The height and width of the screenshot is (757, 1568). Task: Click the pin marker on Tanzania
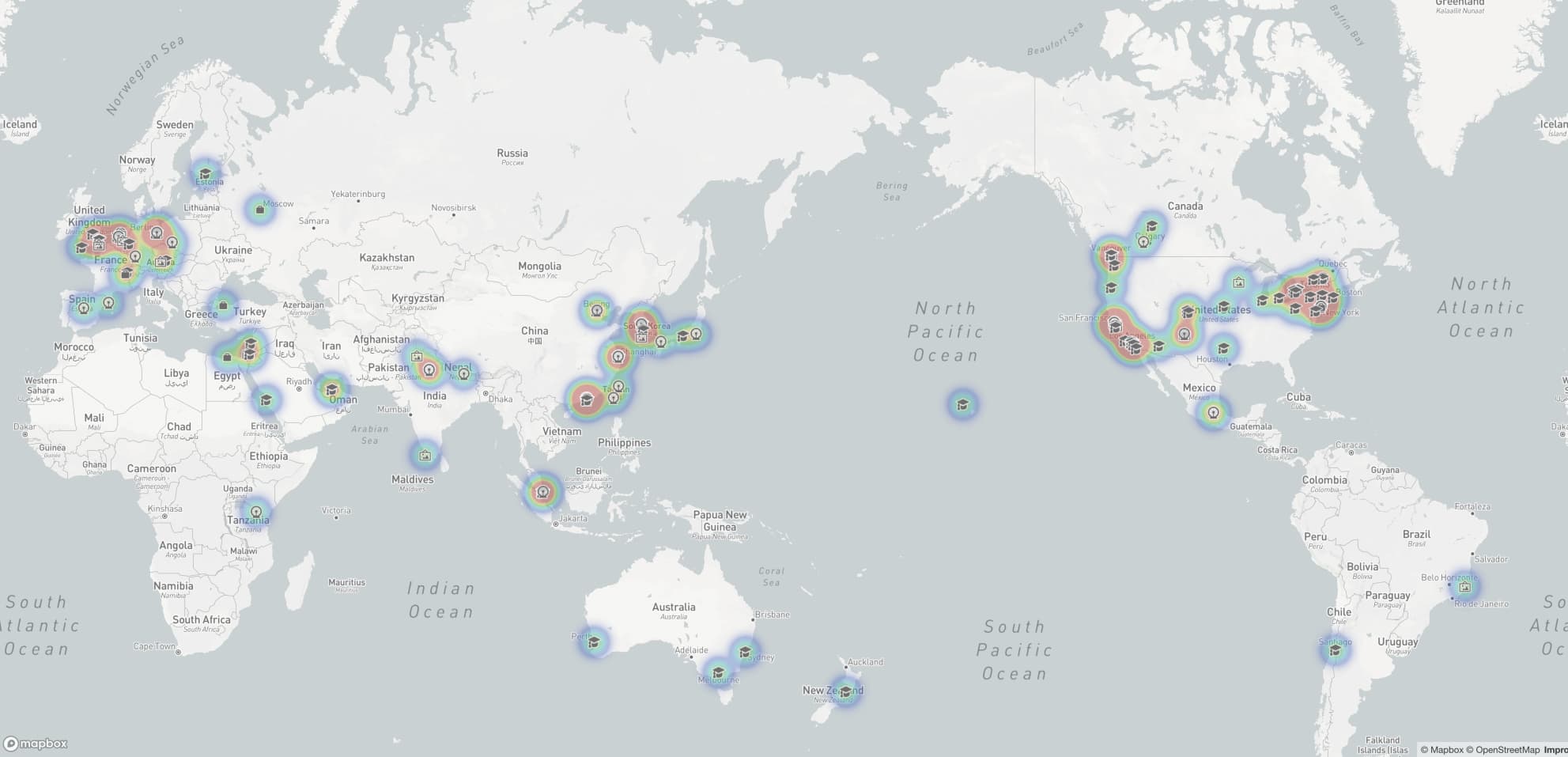coord(256,512)
